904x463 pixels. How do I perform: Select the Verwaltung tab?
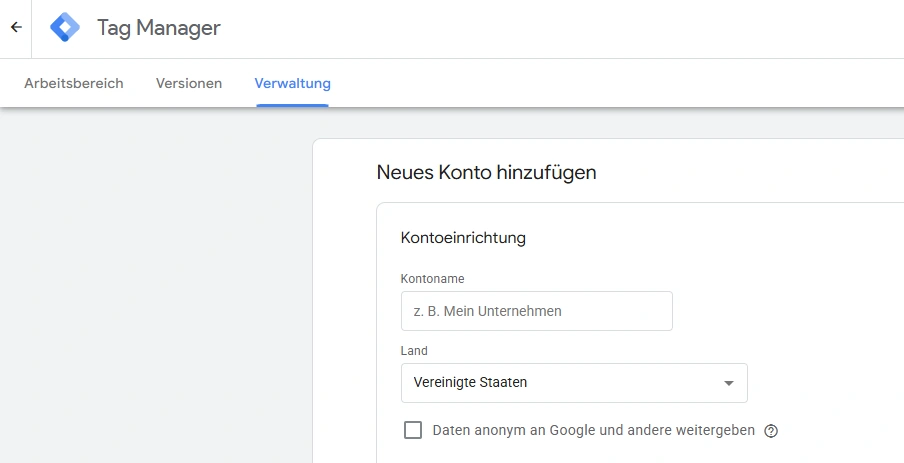[292, 83]
